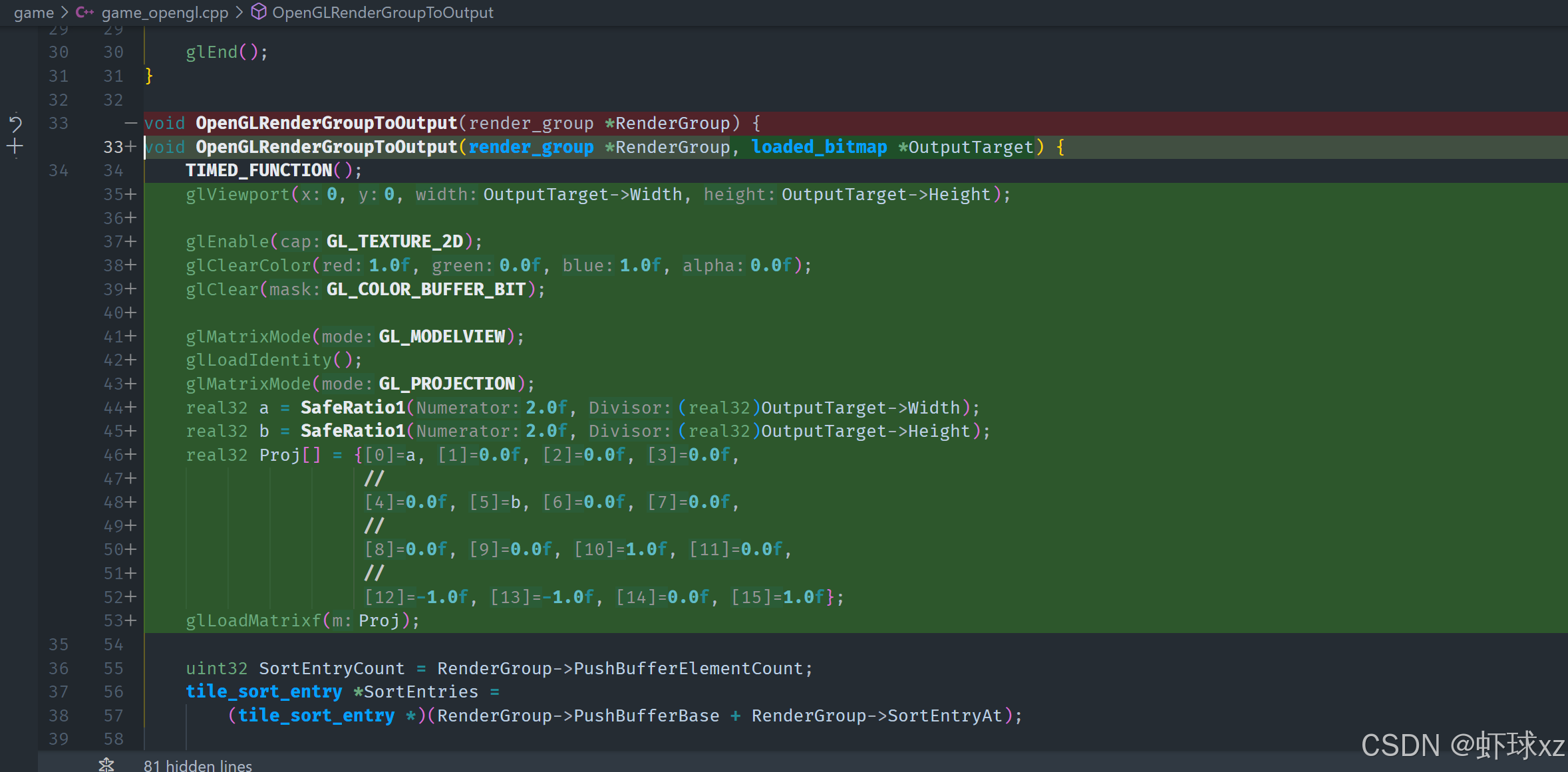Click the stage change plus icon
Viewport: 1568px width, 772px height.
coord(15,147)
